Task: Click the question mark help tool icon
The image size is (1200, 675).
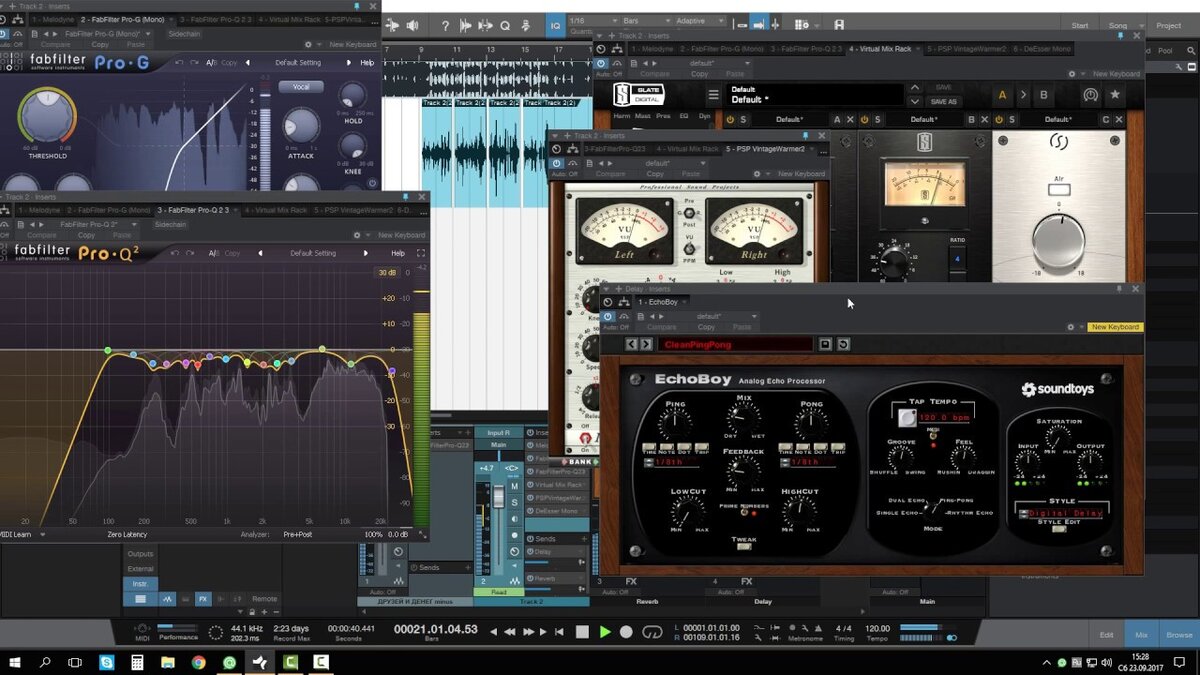Action: point(445,25)
